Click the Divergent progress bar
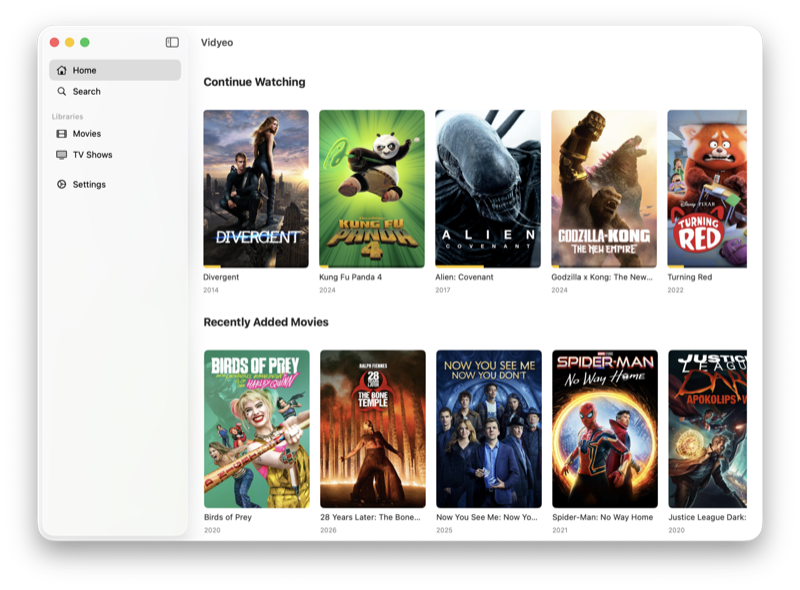This screenshot has height=590, width=800. [256, 266]
